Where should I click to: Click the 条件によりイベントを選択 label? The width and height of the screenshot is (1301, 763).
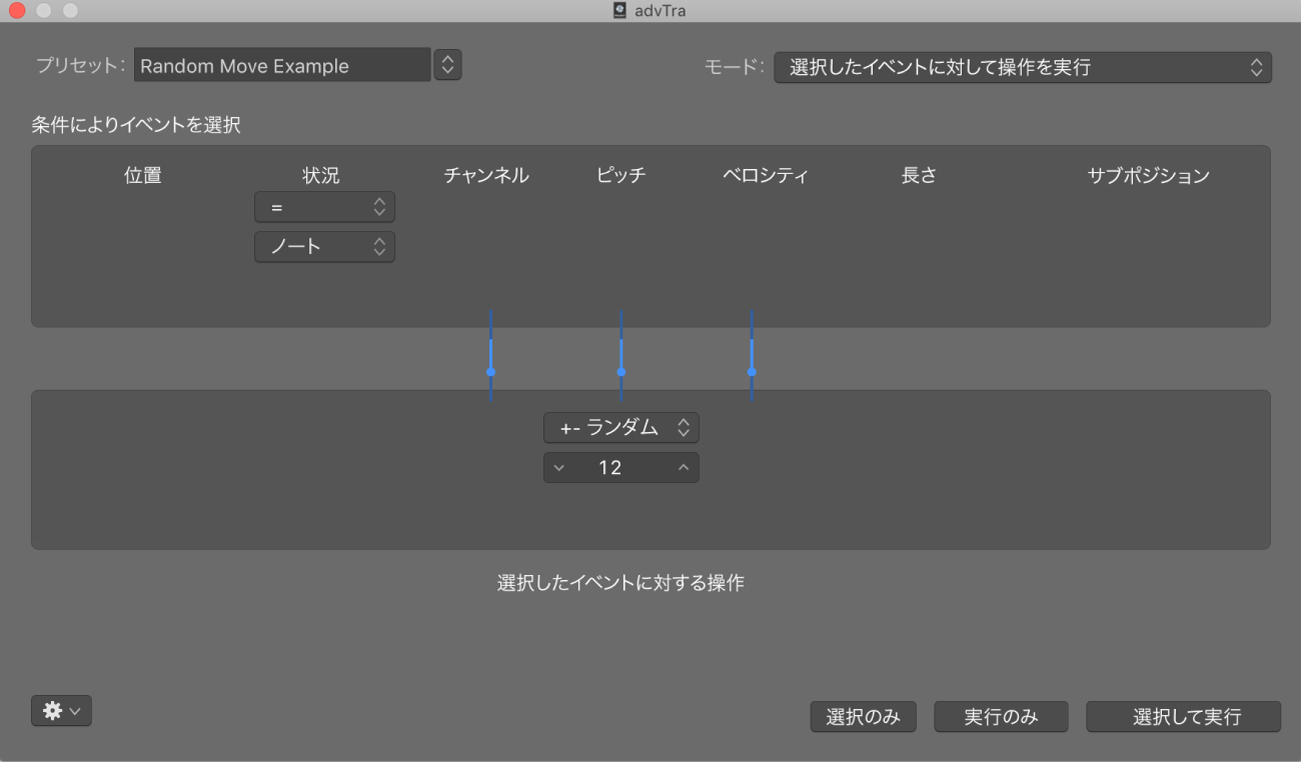(136, 125)
